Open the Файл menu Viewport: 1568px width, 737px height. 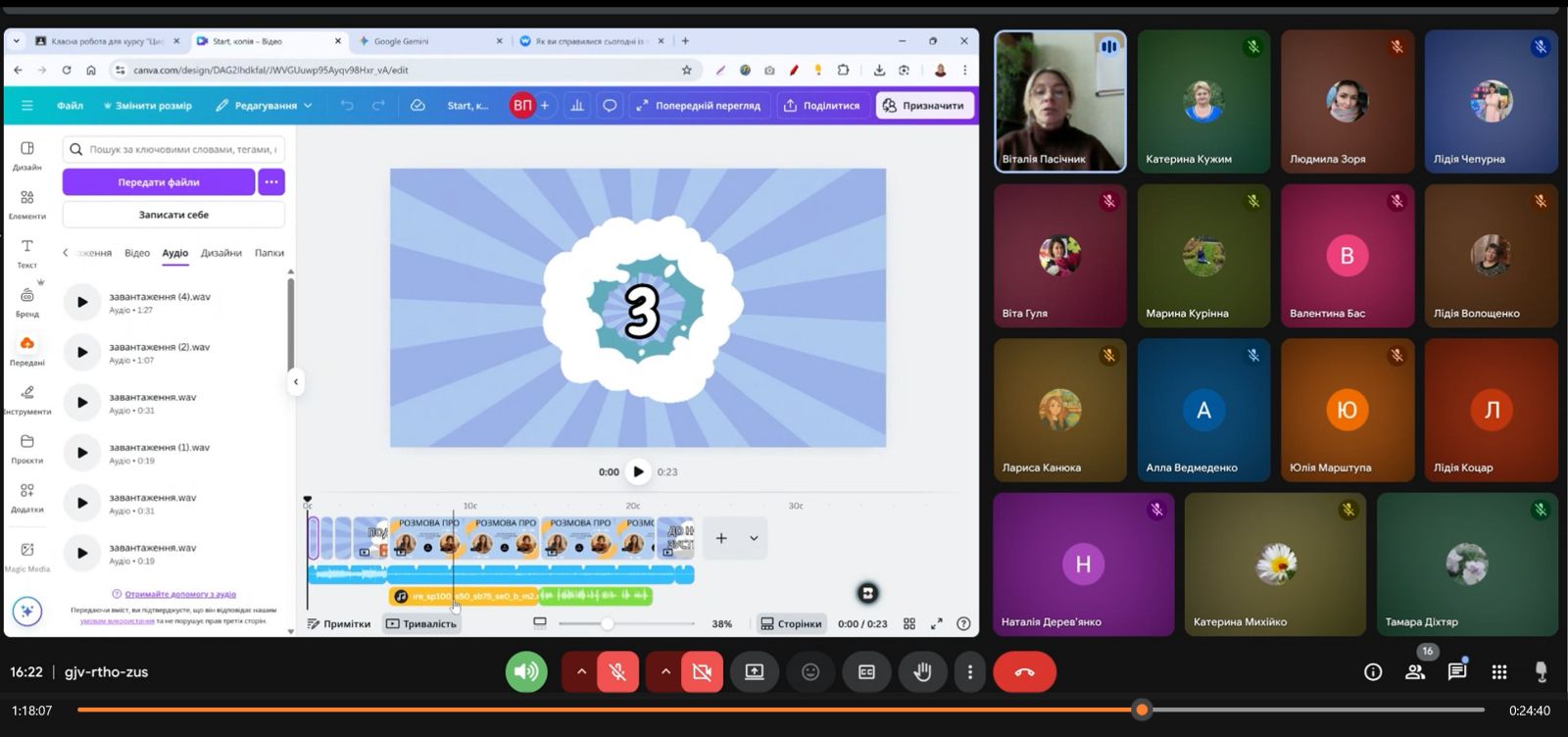tap(70, 106)
